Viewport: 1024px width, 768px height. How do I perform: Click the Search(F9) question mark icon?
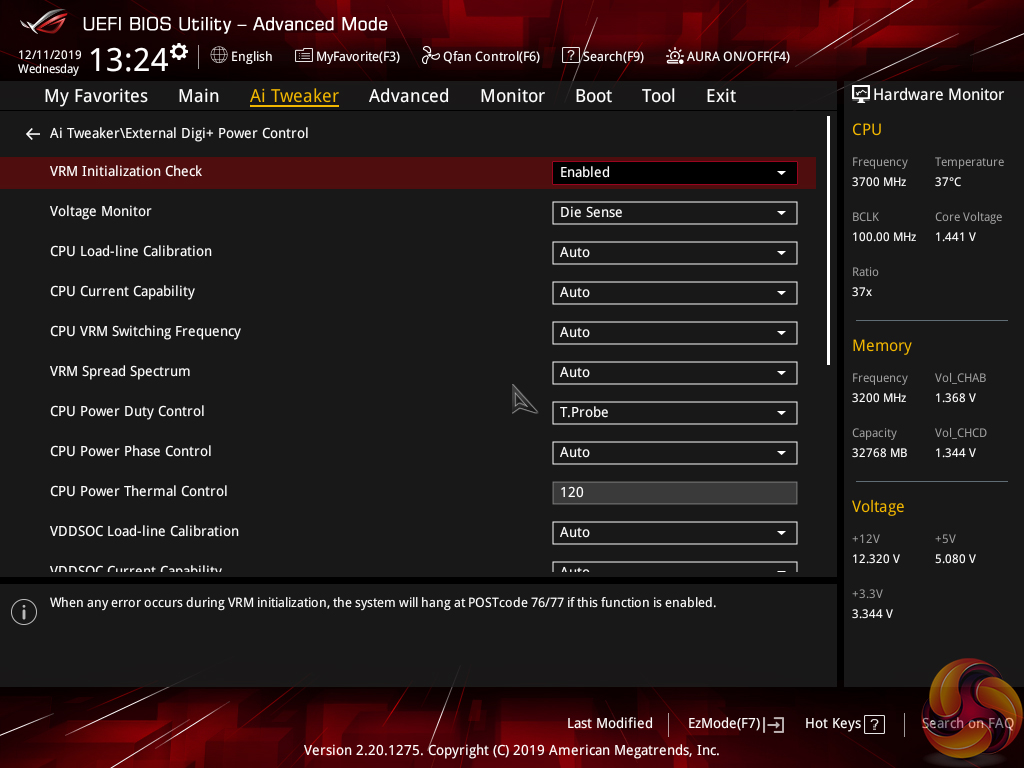coord(570,56)
